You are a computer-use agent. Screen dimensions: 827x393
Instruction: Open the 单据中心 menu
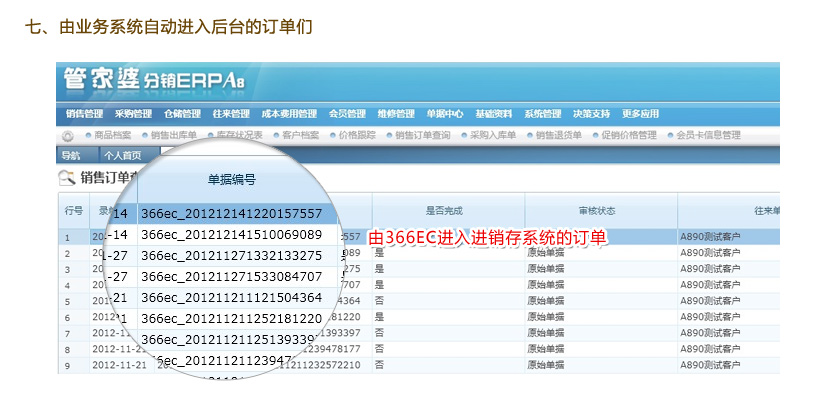[x=445, y=114]
